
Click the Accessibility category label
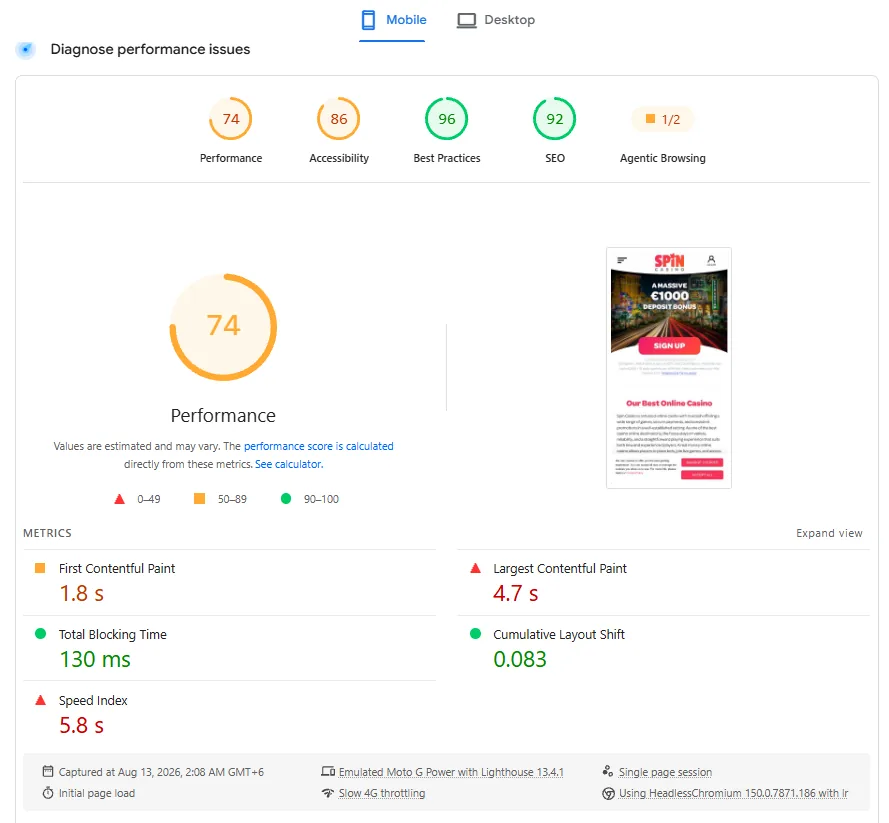pyautogui.click(x=338, y=158)
